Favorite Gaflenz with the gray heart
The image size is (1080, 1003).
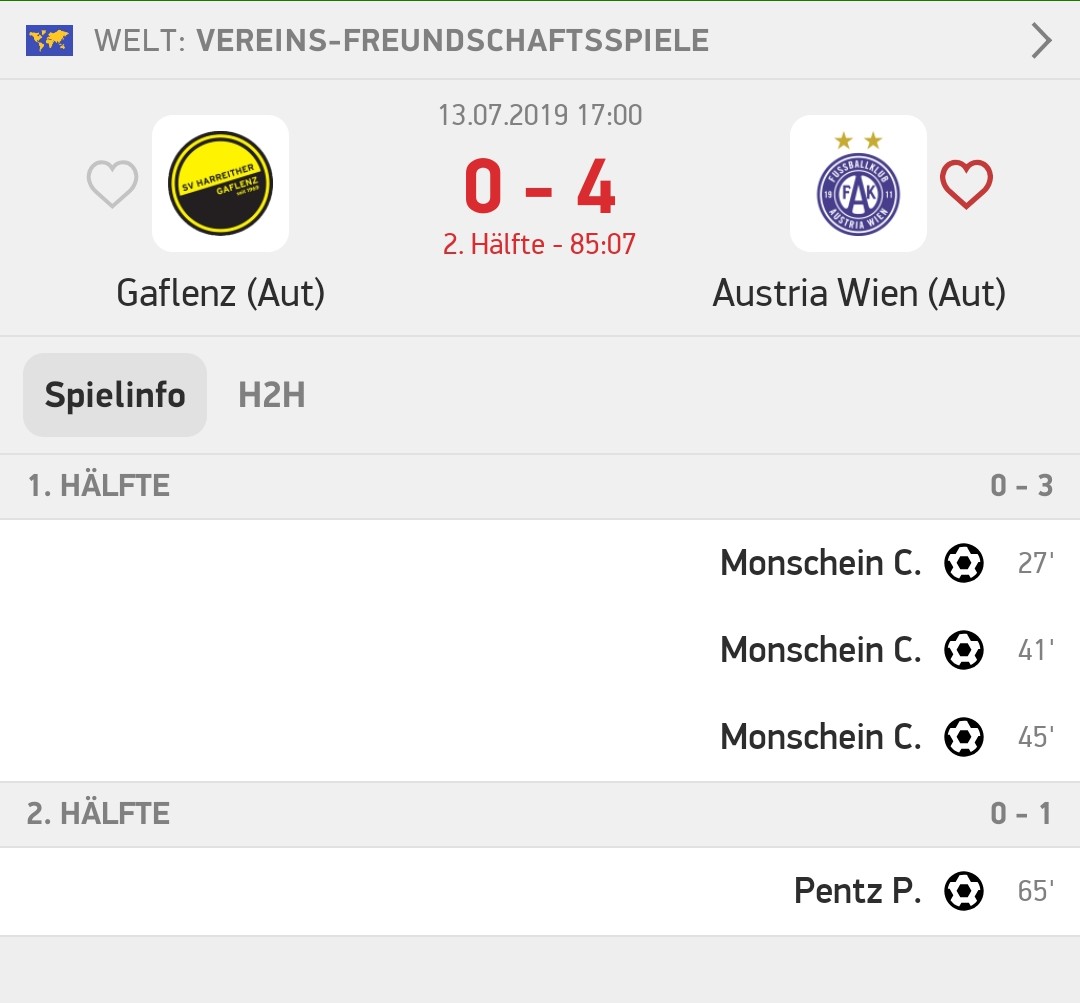pos(112,183)
